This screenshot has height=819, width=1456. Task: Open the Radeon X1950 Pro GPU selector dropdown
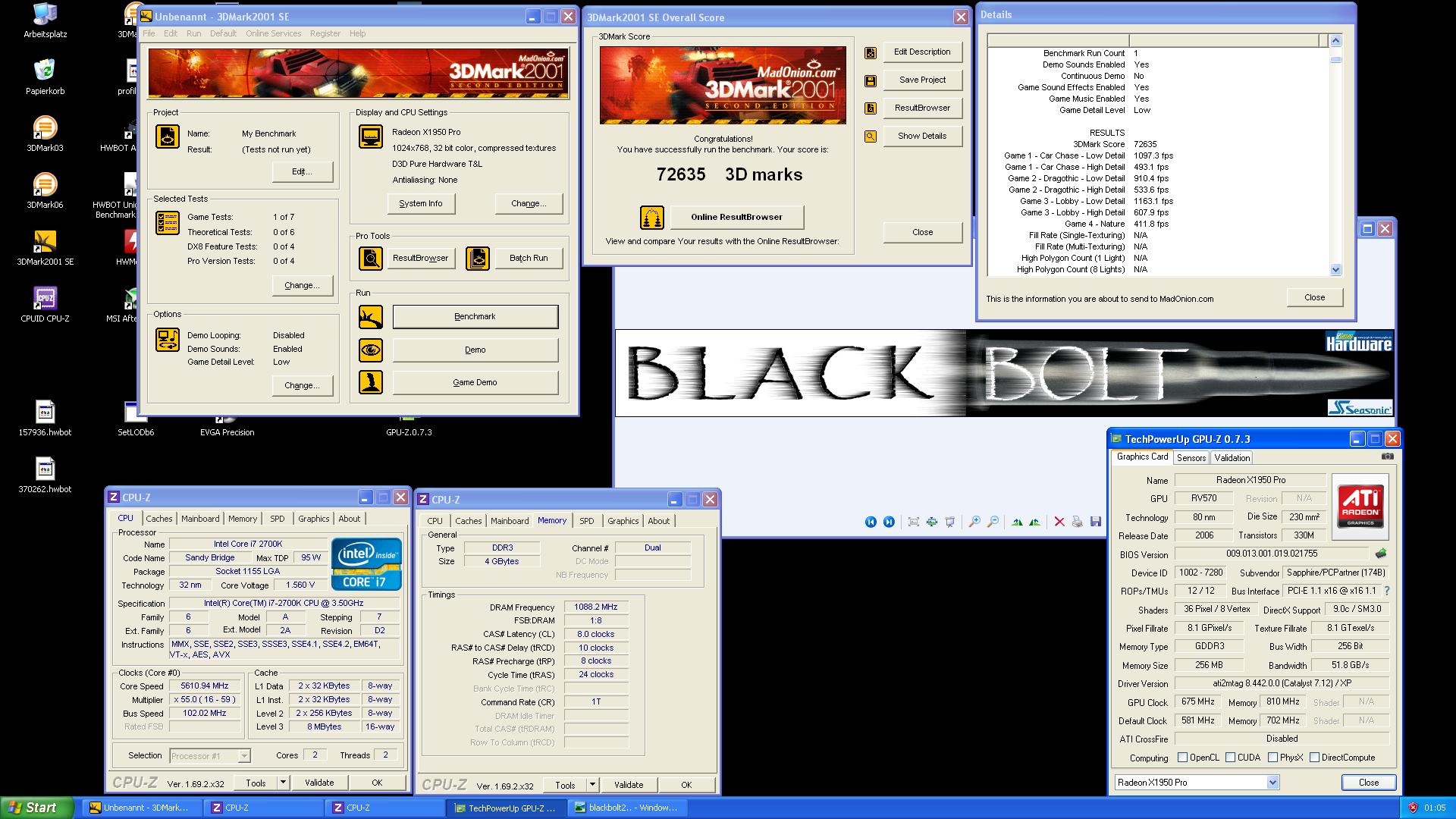[x=1272, y=783]
